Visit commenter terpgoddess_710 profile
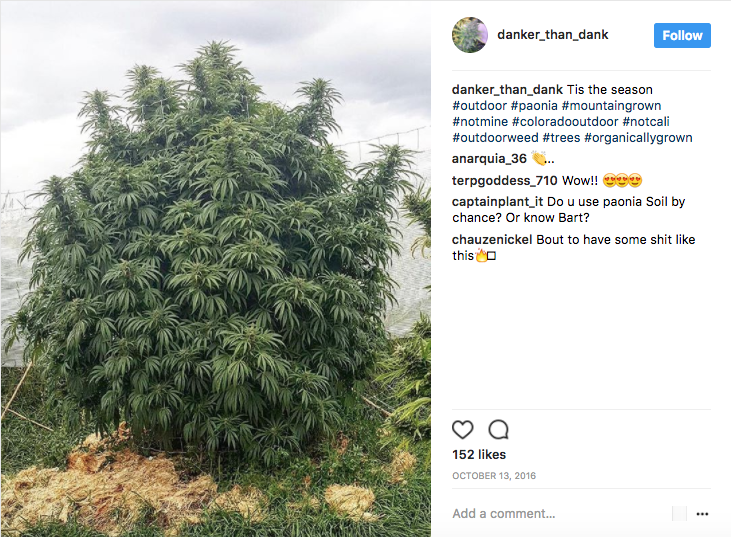 tap(504, 181)
